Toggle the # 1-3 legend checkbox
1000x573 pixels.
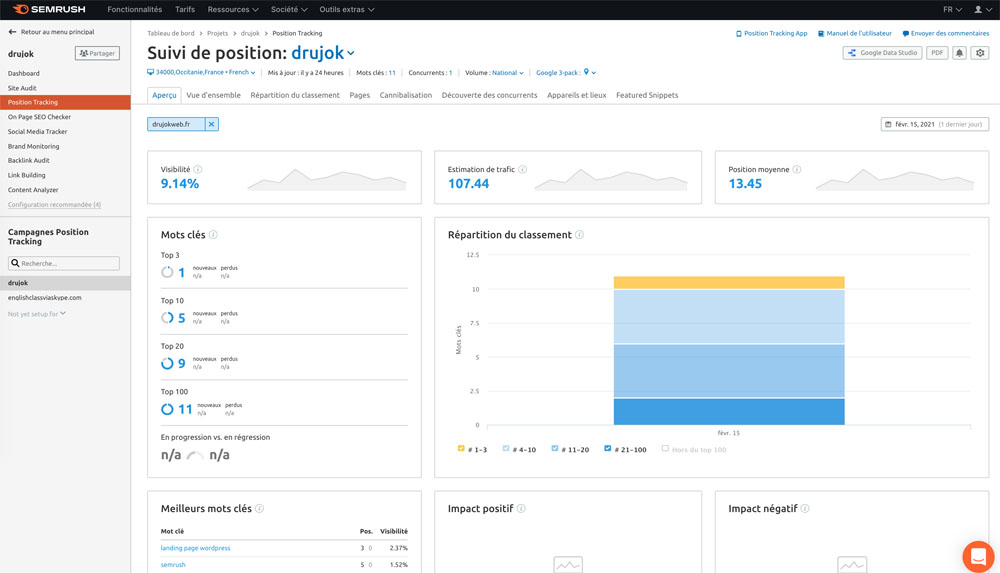coord(460,449)
